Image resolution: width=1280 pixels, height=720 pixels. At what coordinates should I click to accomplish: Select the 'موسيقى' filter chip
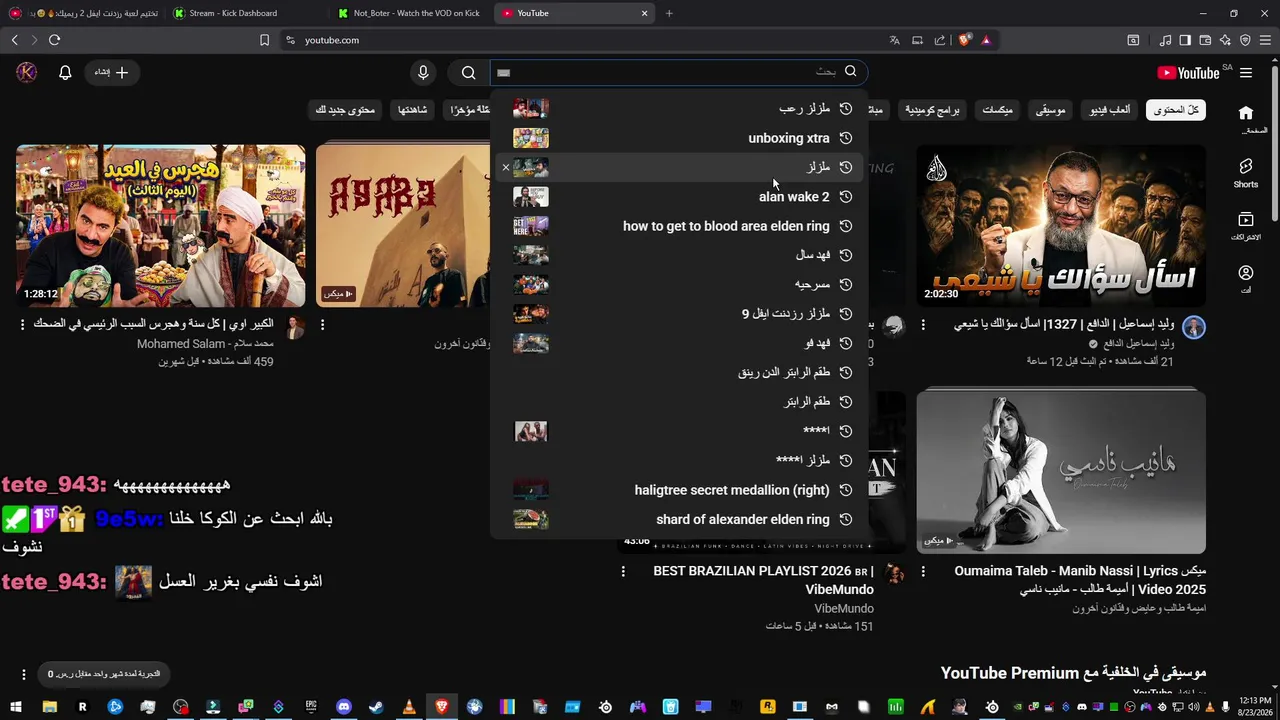[x=1049, y=110]
